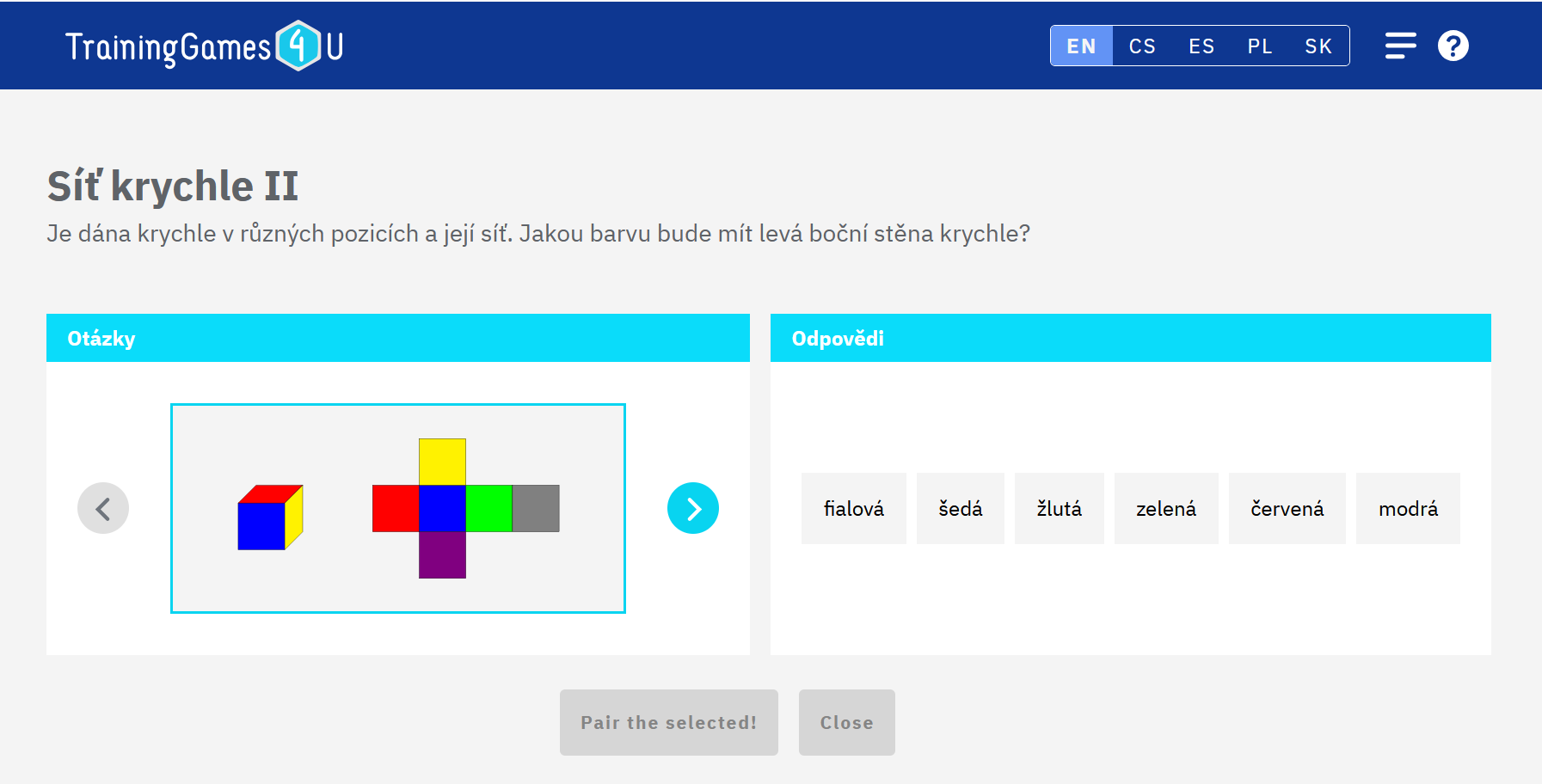Go to previous question with left arrow
The height and width of the screenshot is (784, 1542).
[103, 508]
